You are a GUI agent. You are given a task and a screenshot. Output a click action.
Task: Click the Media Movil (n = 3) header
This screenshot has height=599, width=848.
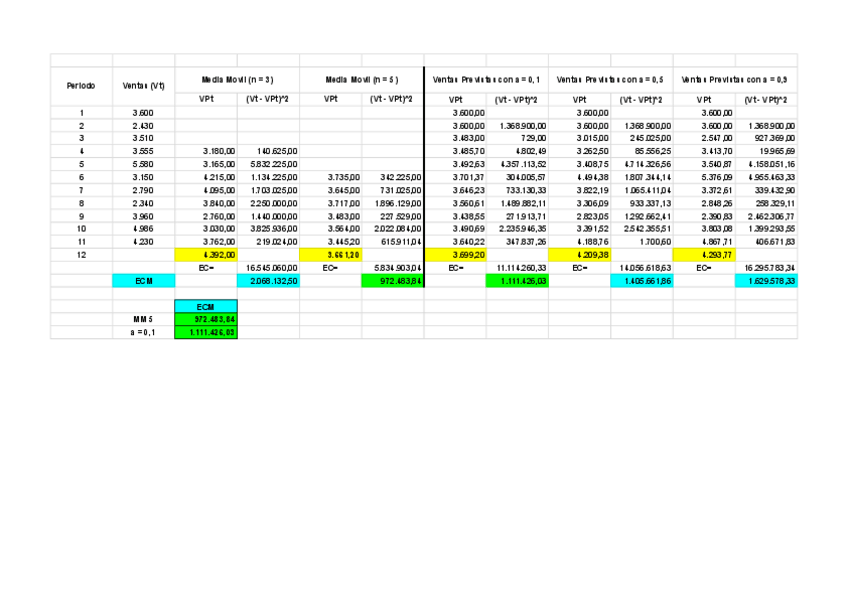(x=237, y=77)
